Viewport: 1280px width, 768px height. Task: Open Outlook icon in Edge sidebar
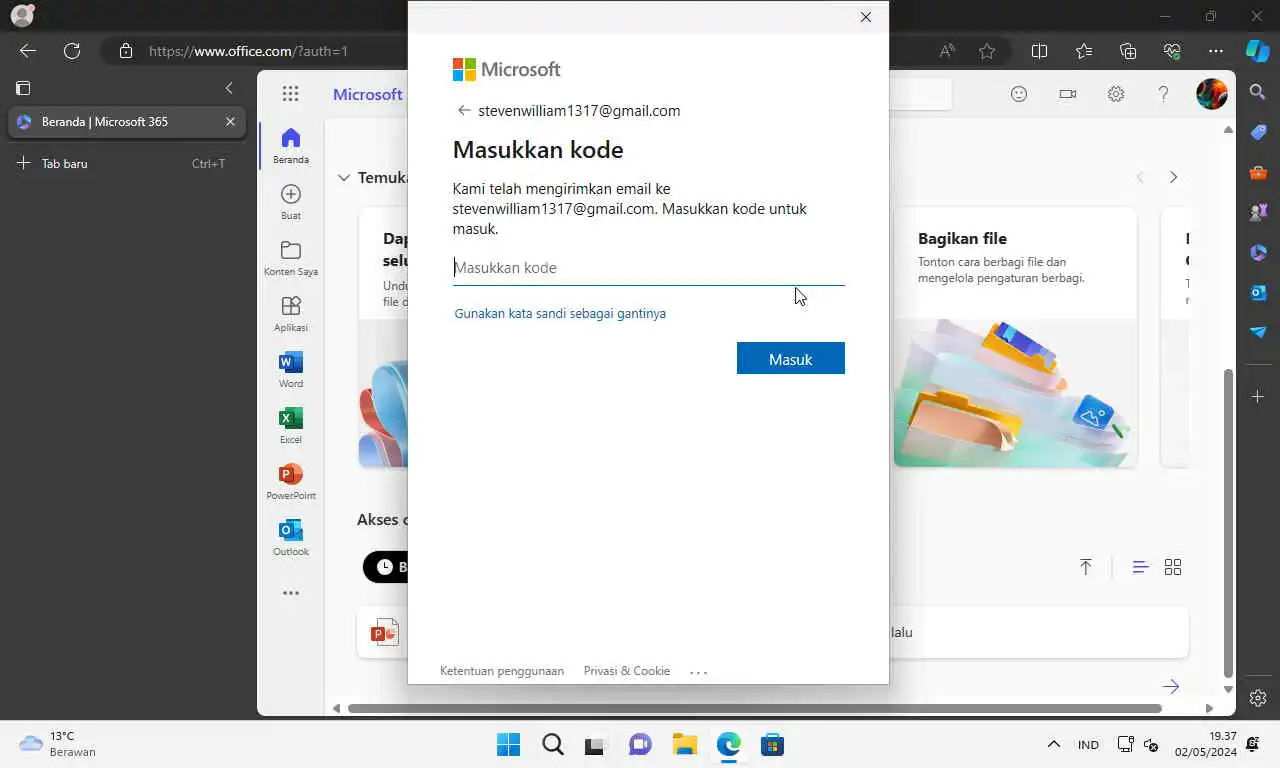click(1258, 292)
